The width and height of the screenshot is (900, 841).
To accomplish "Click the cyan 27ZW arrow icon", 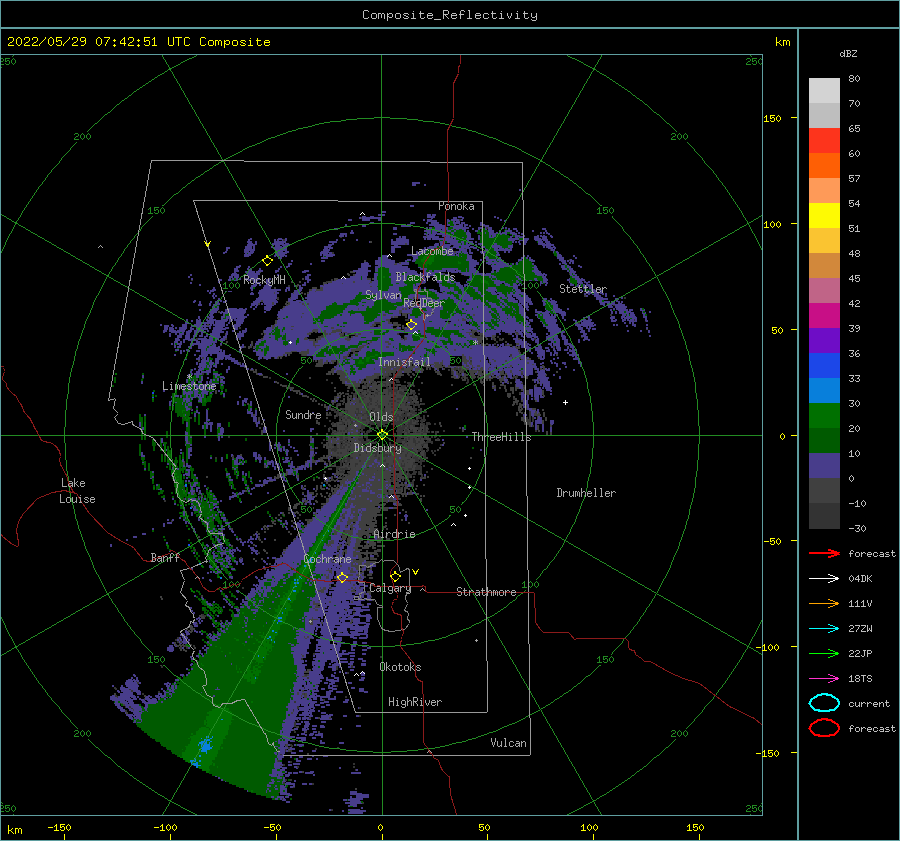I will [824, 629].
